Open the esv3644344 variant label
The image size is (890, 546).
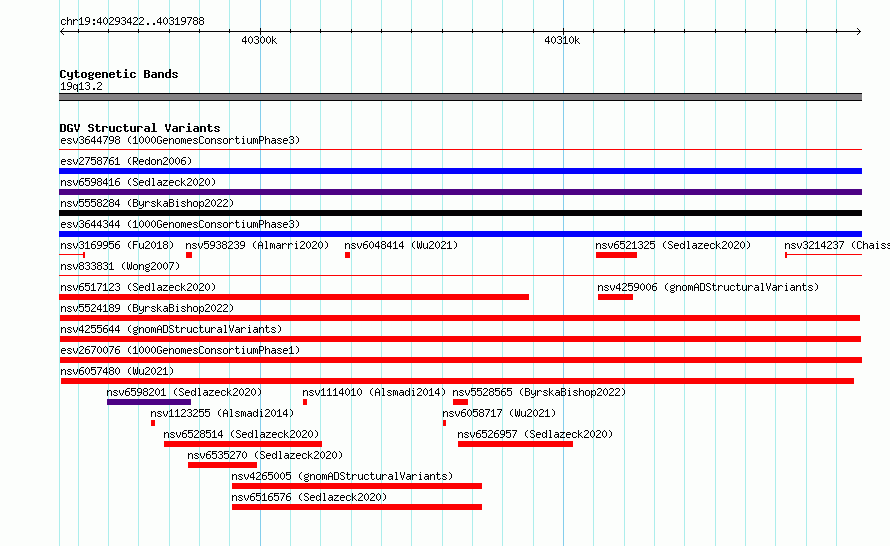180,224
